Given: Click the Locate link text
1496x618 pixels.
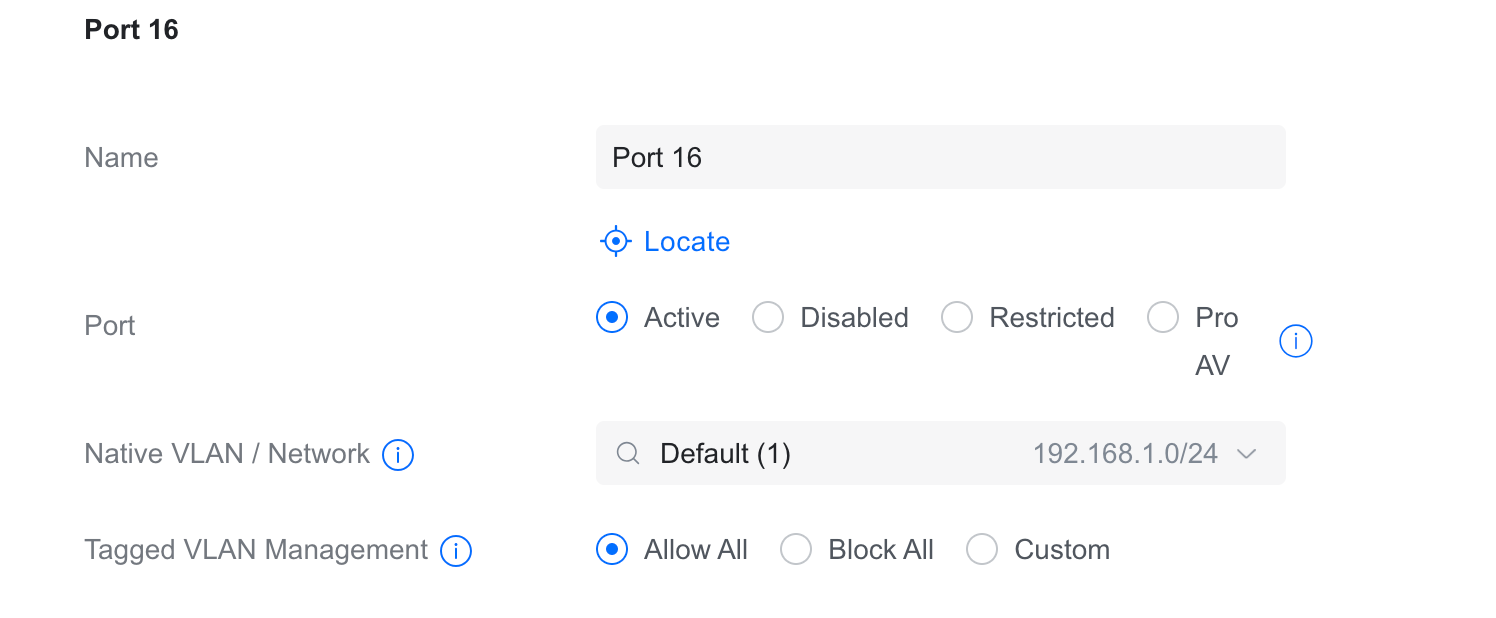Looking at the screenshot, I should (x=687, y=242).
